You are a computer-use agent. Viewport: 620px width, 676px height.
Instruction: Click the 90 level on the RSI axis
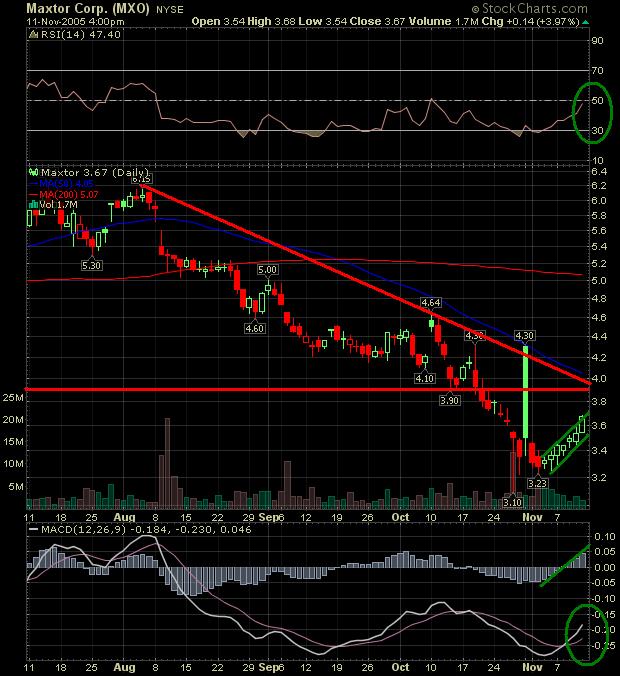coord(598,41)
